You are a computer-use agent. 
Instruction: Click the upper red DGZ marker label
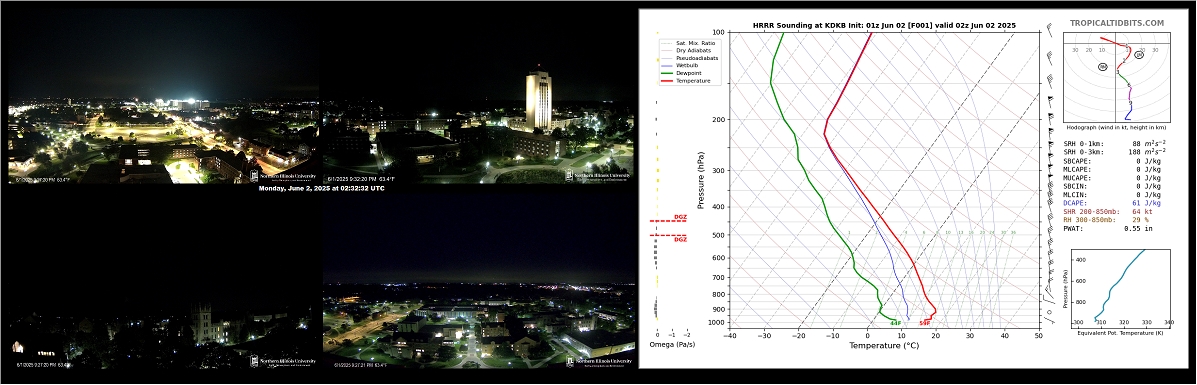(679, 218)
